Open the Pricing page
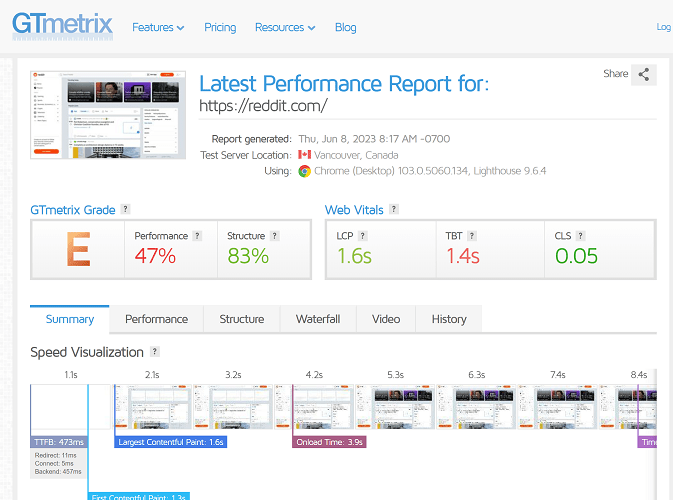 tap(220, 27)
